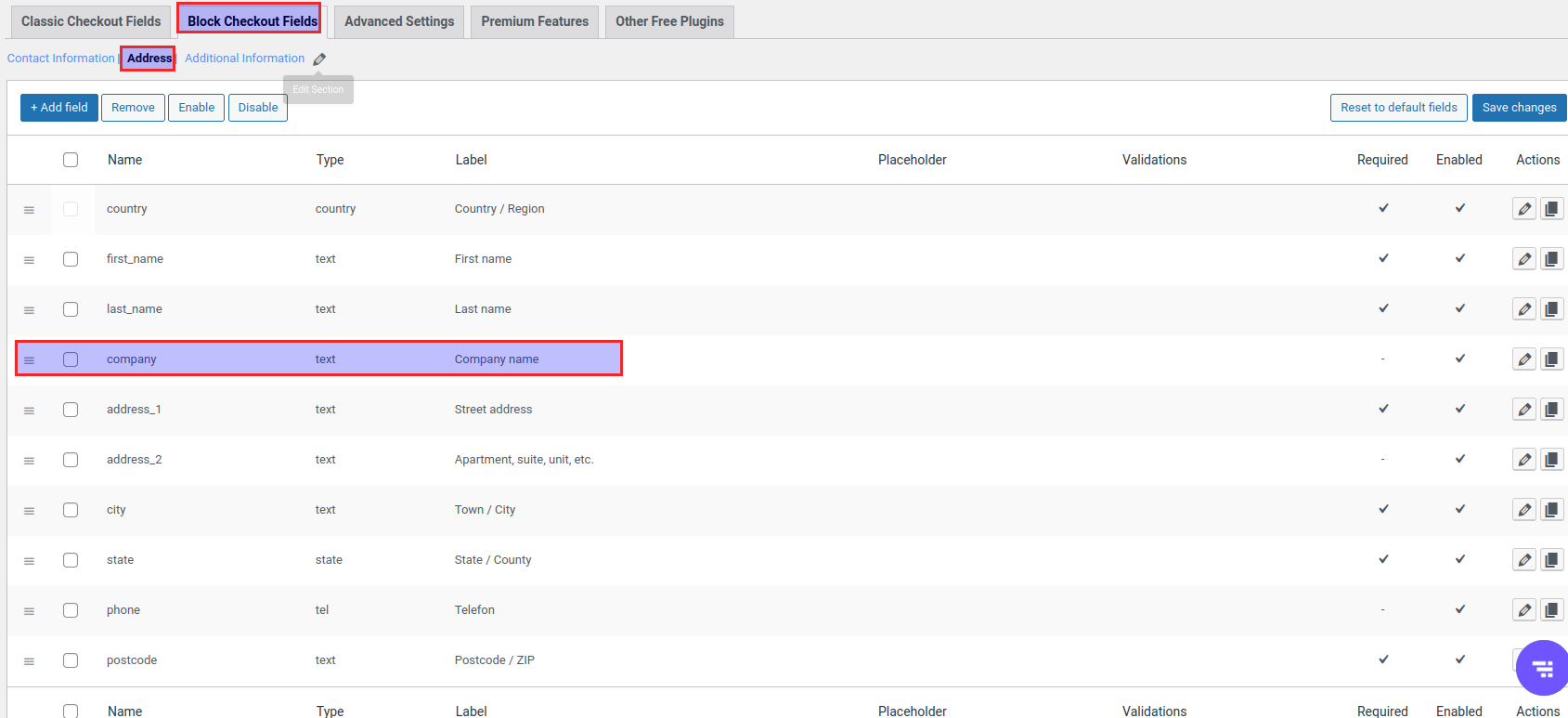Click the edit pencil for country row

tap(1524, 209)
